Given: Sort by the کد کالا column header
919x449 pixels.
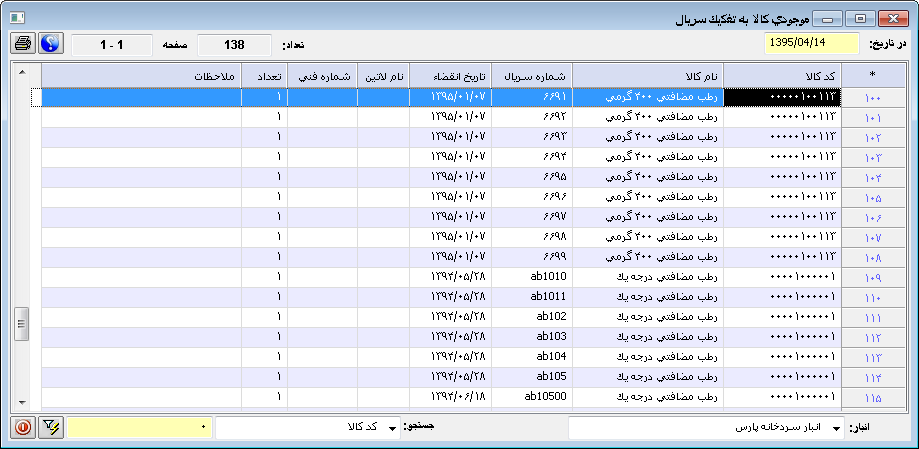Looking at the screenshot, I should click(782, 77).
